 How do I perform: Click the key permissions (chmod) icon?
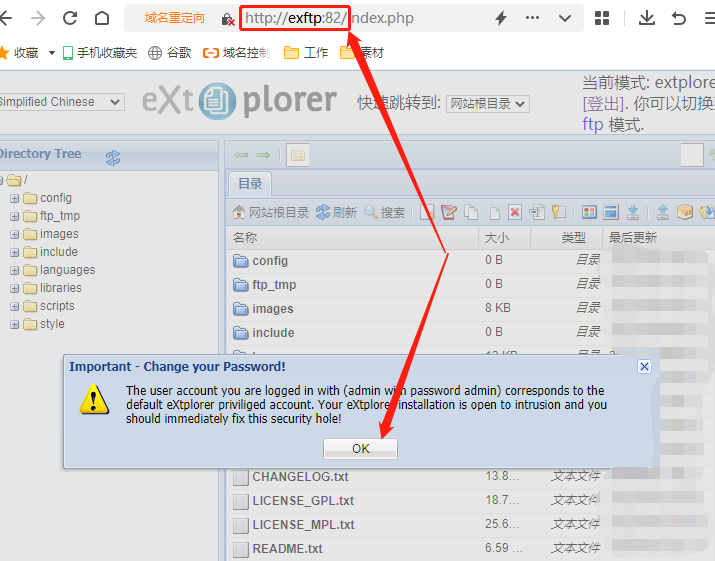click(x=559, y=212)
